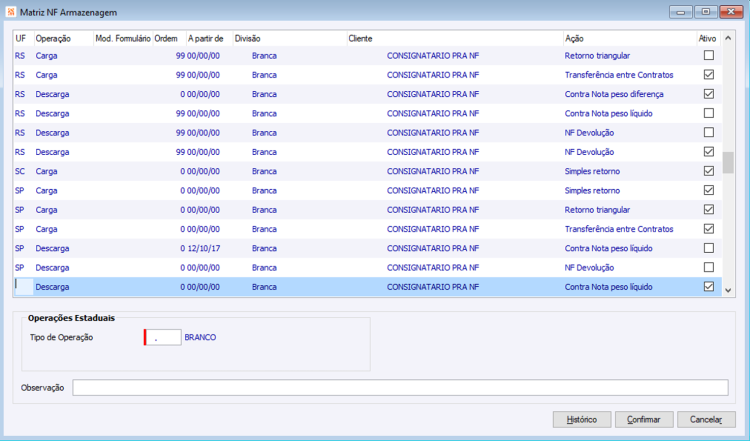The height and width of the screenshot is (441, 750).
Task: Click into the Observação text field
Action: coord(400,387)
